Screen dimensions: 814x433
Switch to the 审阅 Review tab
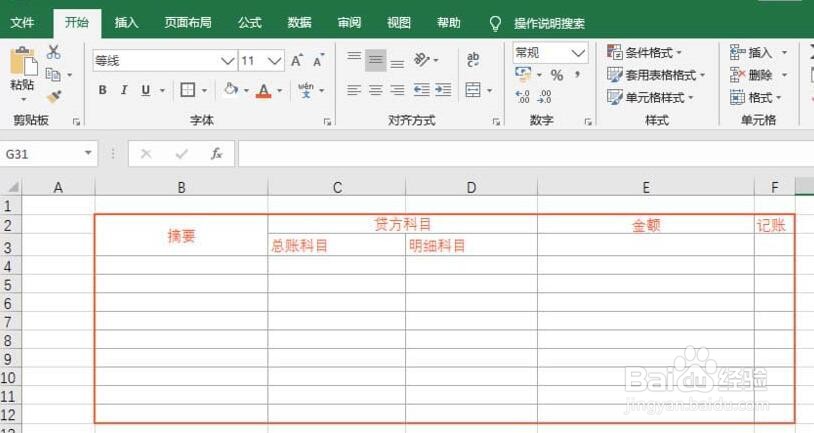(349, 23)
